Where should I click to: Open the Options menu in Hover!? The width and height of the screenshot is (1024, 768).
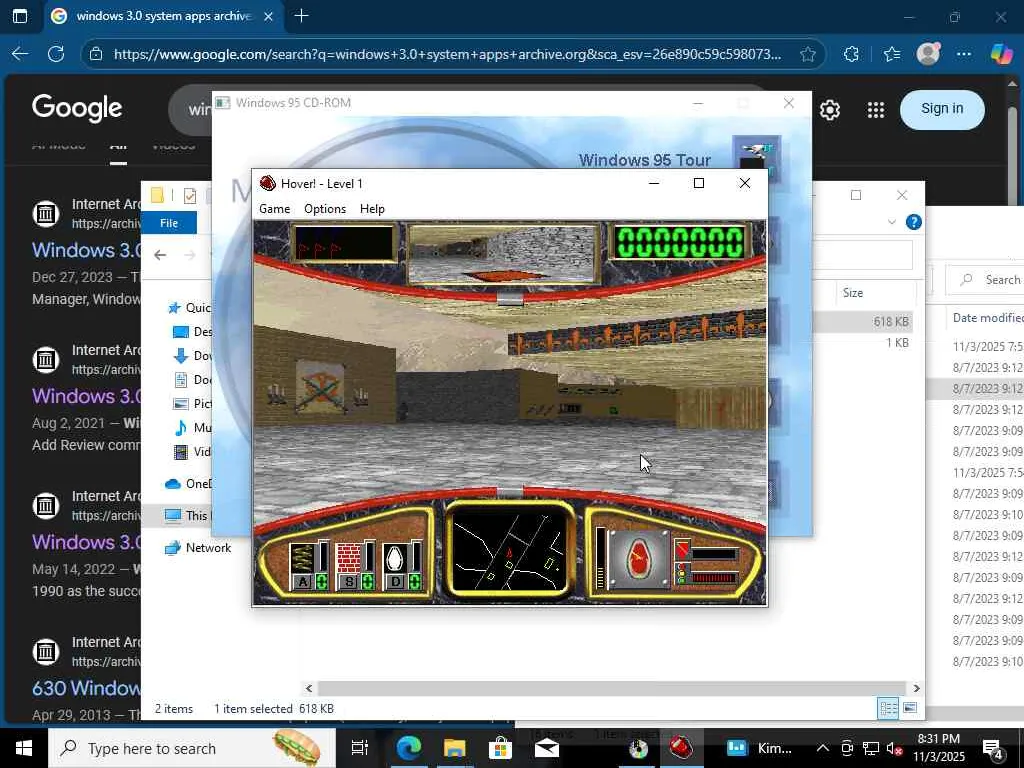tap(325, 209)
